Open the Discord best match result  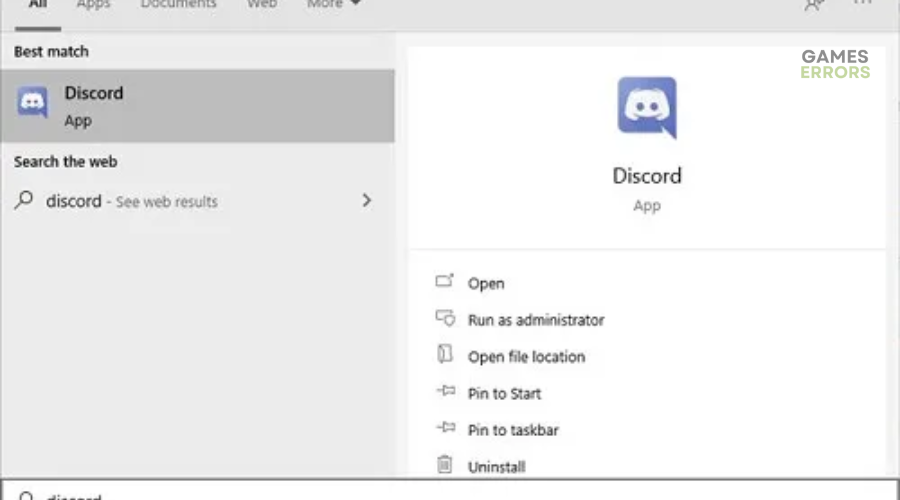(197, 106)
